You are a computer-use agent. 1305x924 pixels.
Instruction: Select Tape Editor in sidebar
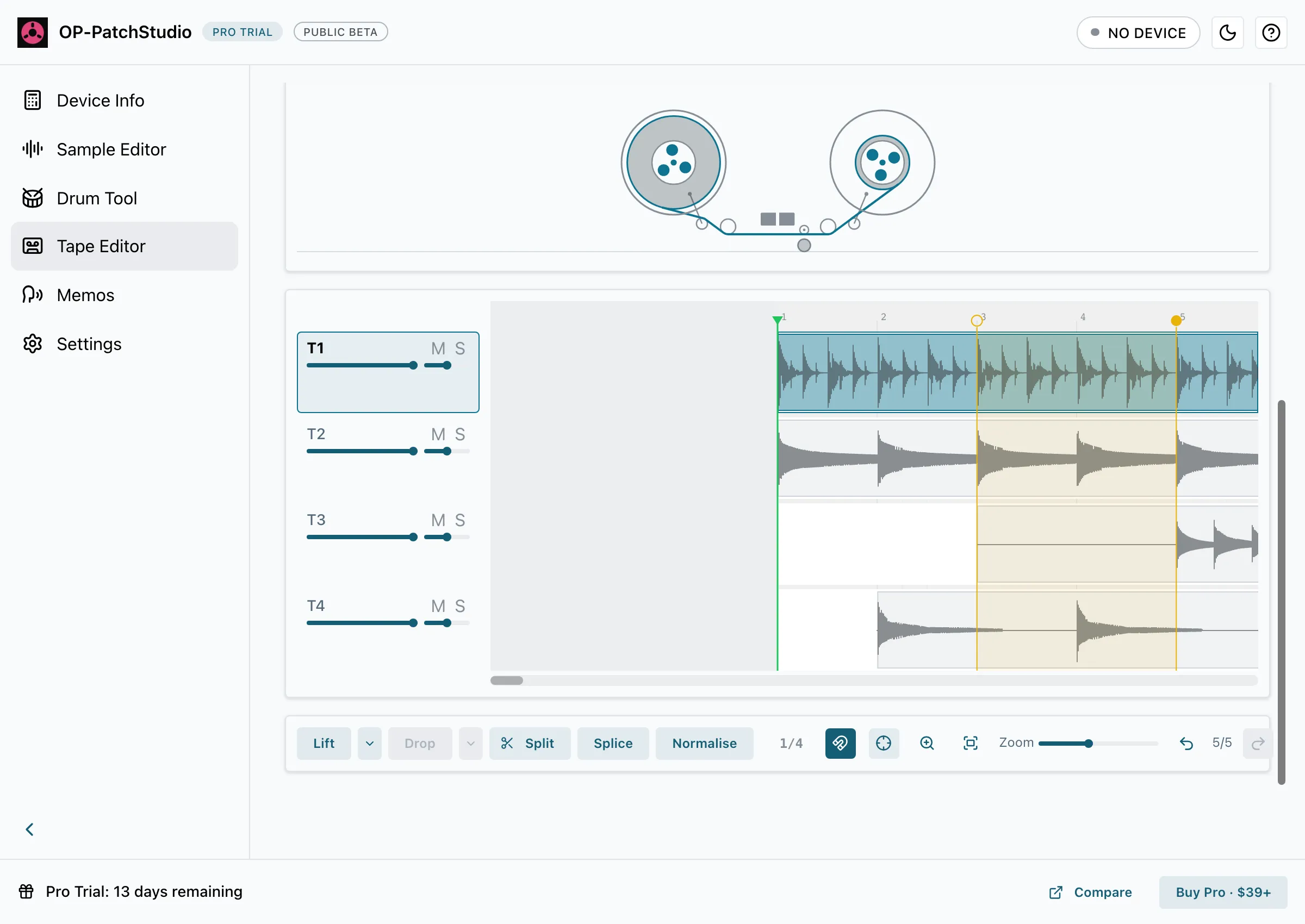coord(124,246)
